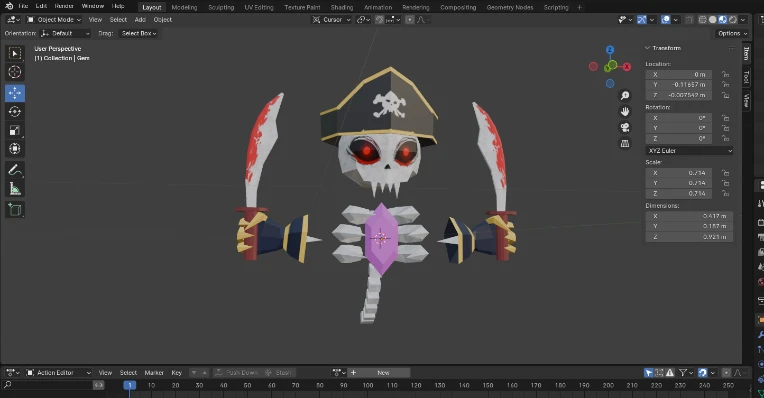Activate the Rotate tool

click(15, 112)
